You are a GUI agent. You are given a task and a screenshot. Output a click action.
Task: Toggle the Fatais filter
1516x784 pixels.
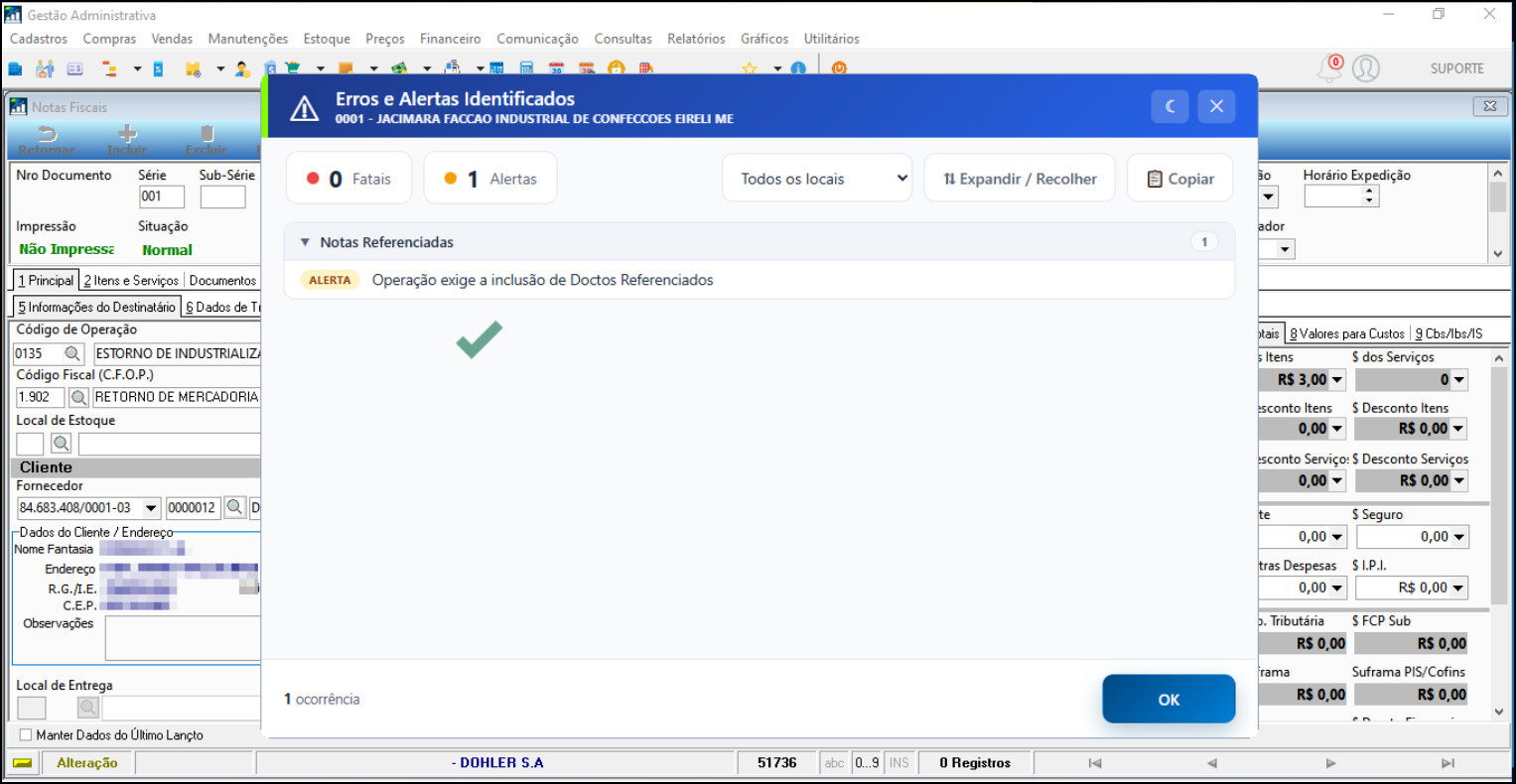[348, 179]
